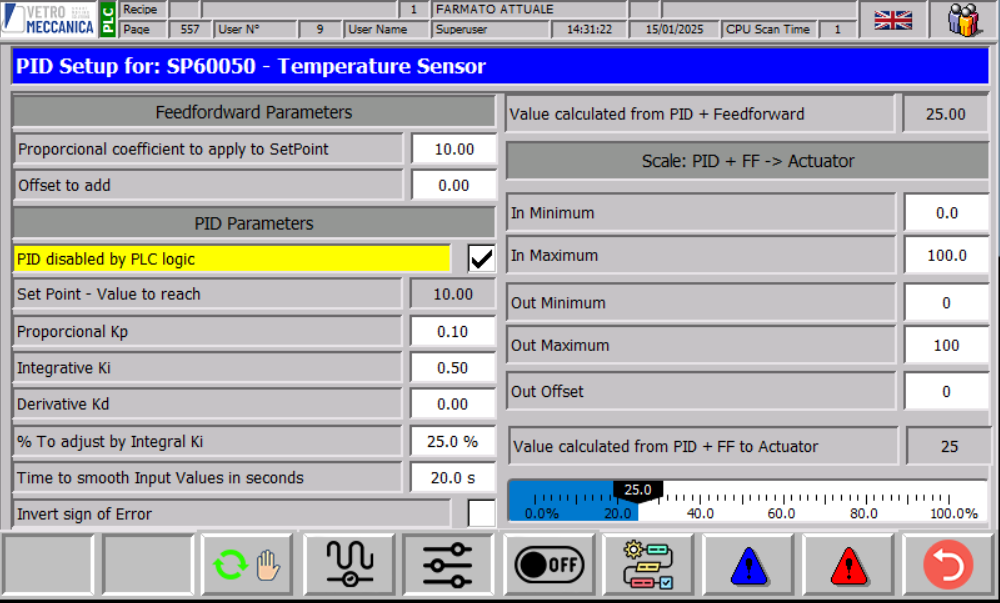Click the second empty bottom toolbar button

pyautogui.click(x=147, y=565)
